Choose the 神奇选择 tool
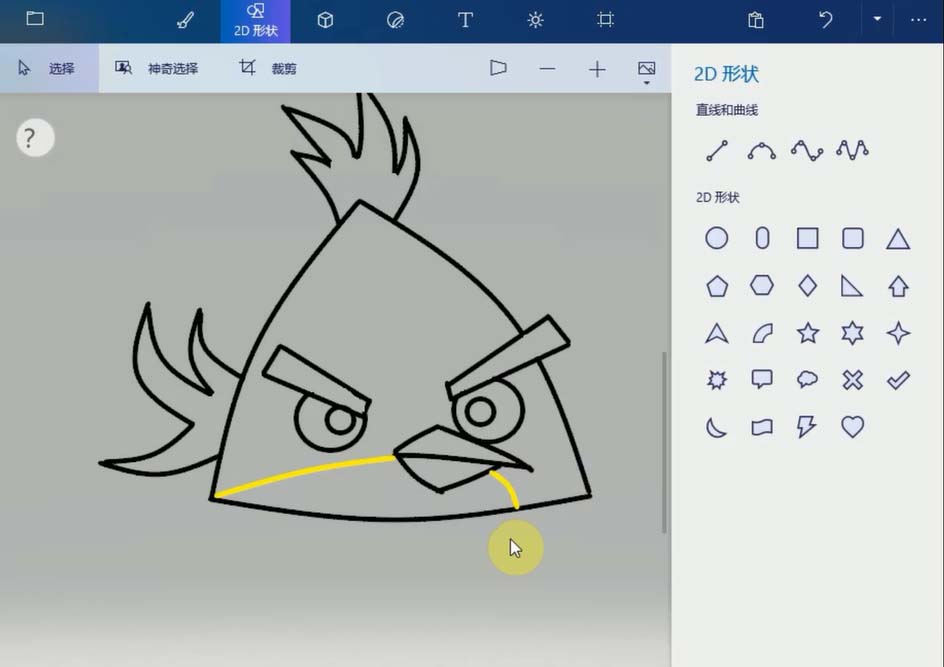944x667 pixels. (x=157, y=68)
